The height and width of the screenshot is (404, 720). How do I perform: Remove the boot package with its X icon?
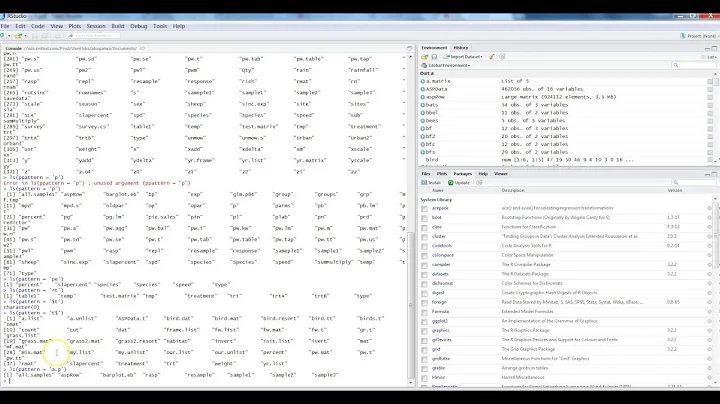[709, 218]
